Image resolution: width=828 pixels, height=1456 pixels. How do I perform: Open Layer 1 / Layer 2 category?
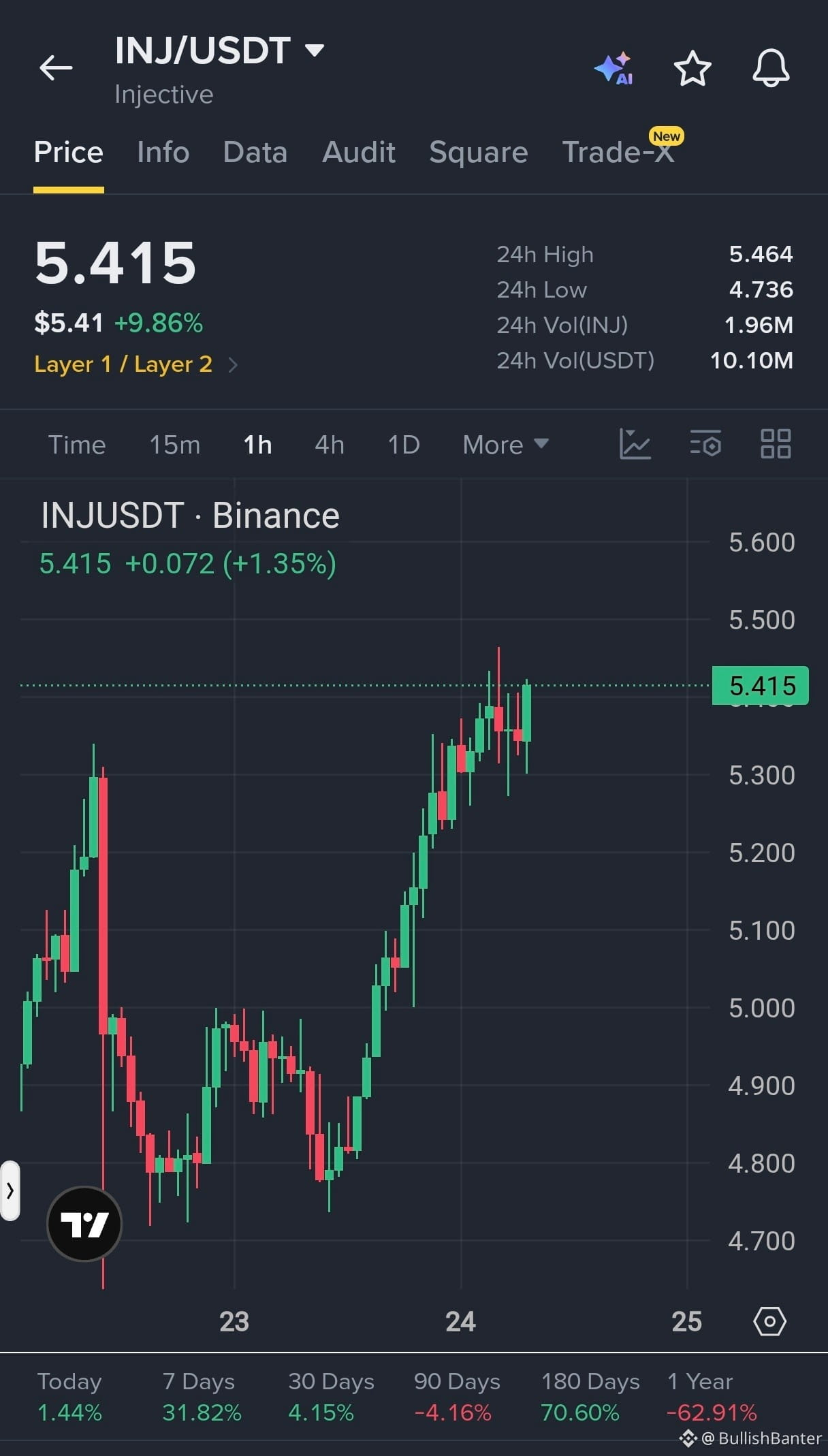point(136,364)
